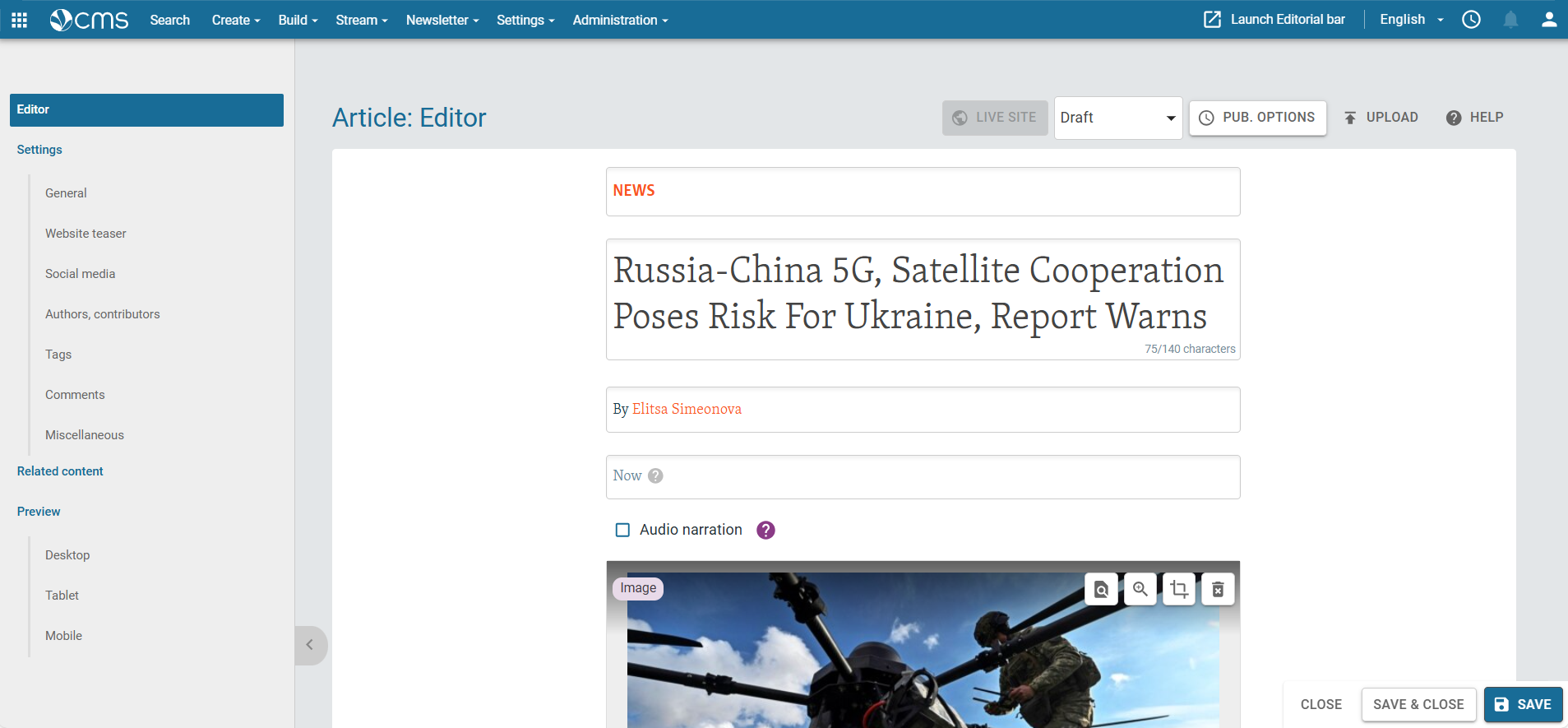The height and width of the screenshot is (728, 1568).
Task: Click the zoom magnifier icon on image
Action: 1140,589
